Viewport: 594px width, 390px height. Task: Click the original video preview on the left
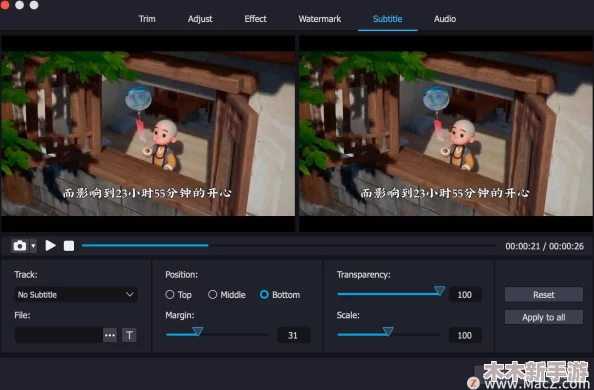point(148,133)
